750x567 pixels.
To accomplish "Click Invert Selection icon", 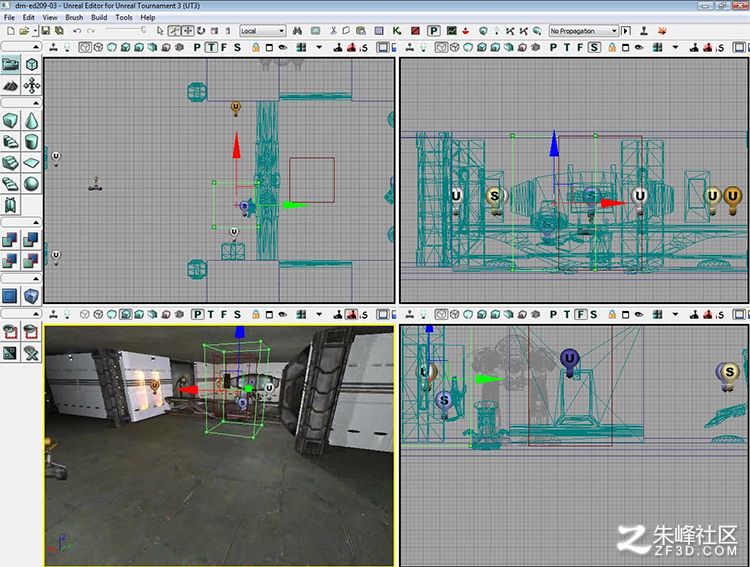I will point(11,353).
